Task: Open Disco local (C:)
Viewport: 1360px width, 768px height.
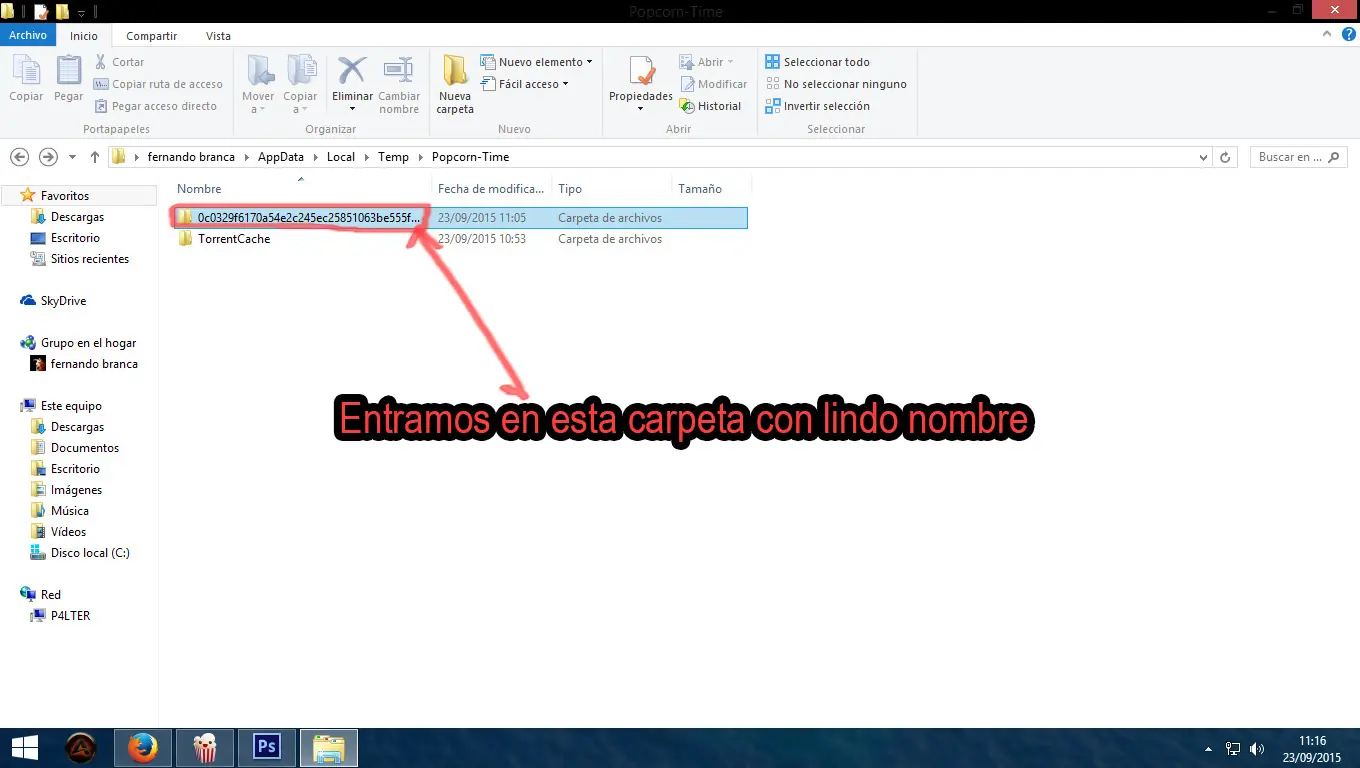Action: pos(90,553)
